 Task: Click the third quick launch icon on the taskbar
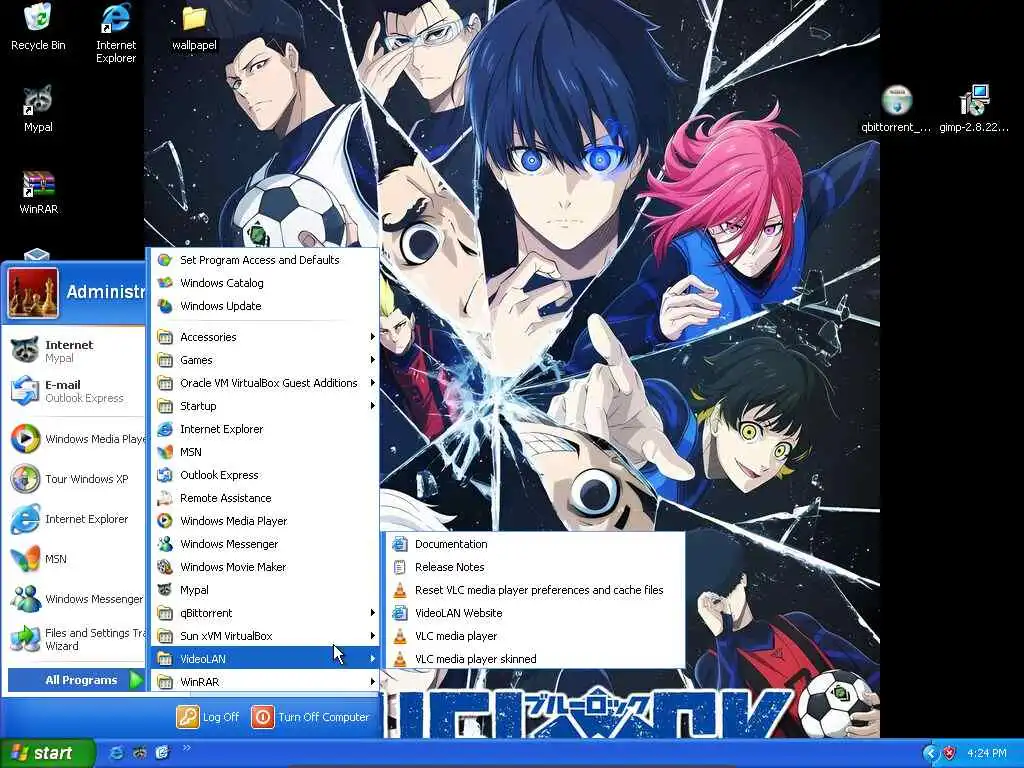162,753
